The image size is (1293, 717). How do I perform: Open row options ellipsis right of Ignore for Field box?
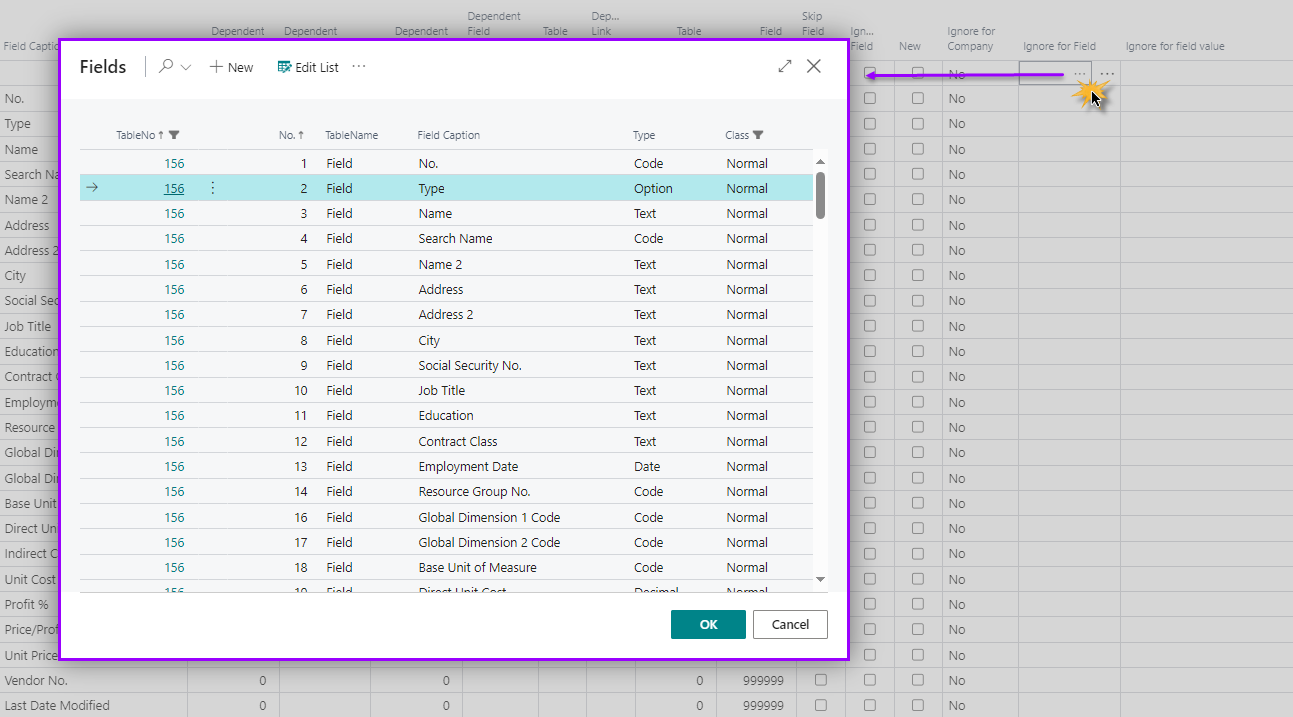(1107, 74)
